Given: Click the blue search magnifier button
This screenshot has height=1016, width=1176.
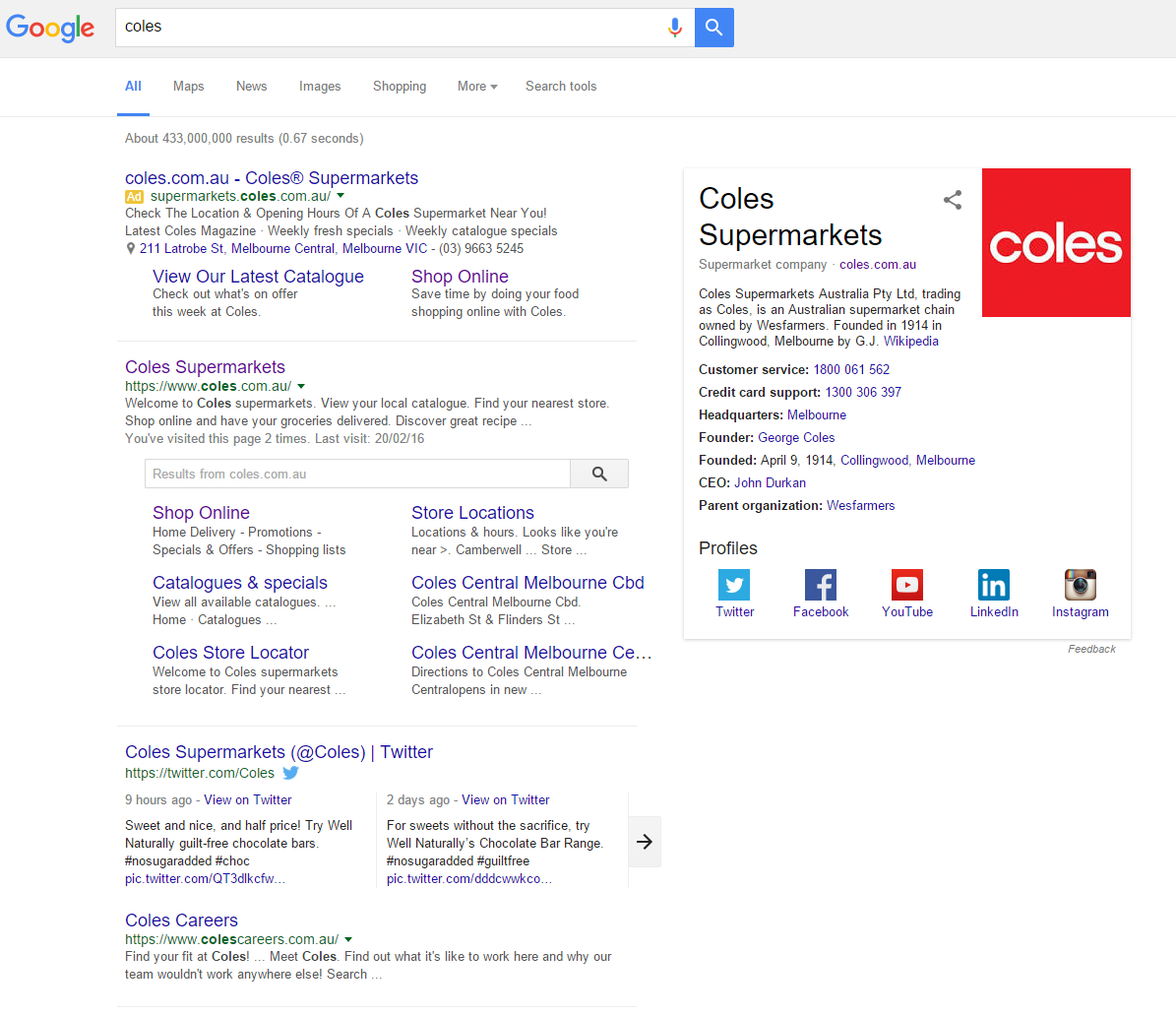Looking at the screenshot, I should tap(714, 28).
